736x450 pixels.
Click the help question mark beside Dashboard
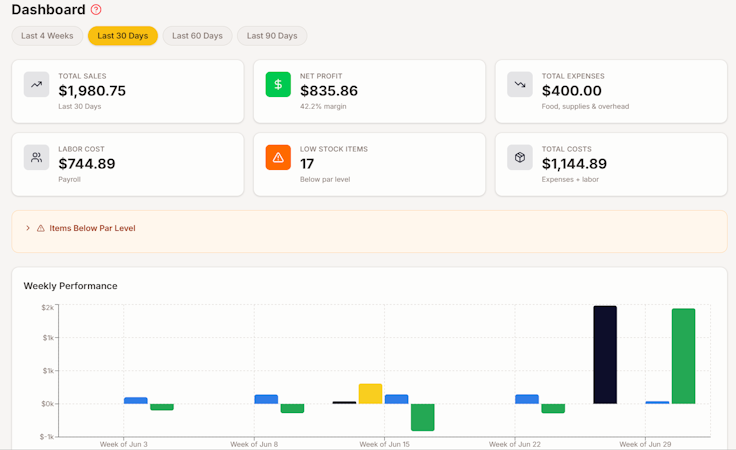96,9
